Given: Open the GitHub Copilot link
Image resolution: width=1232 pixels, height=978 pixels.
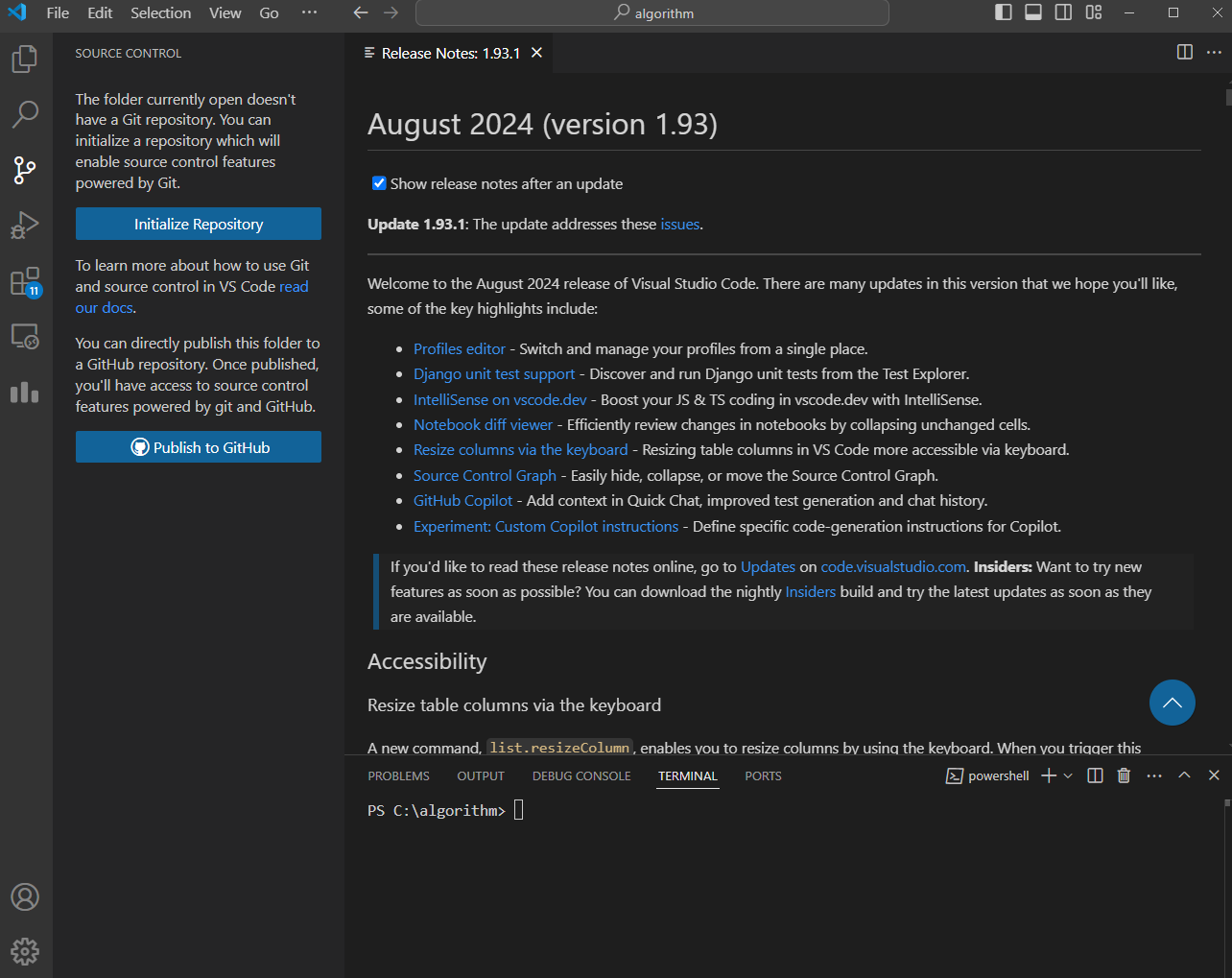Looking at the screenshot, I should point(462,500).
